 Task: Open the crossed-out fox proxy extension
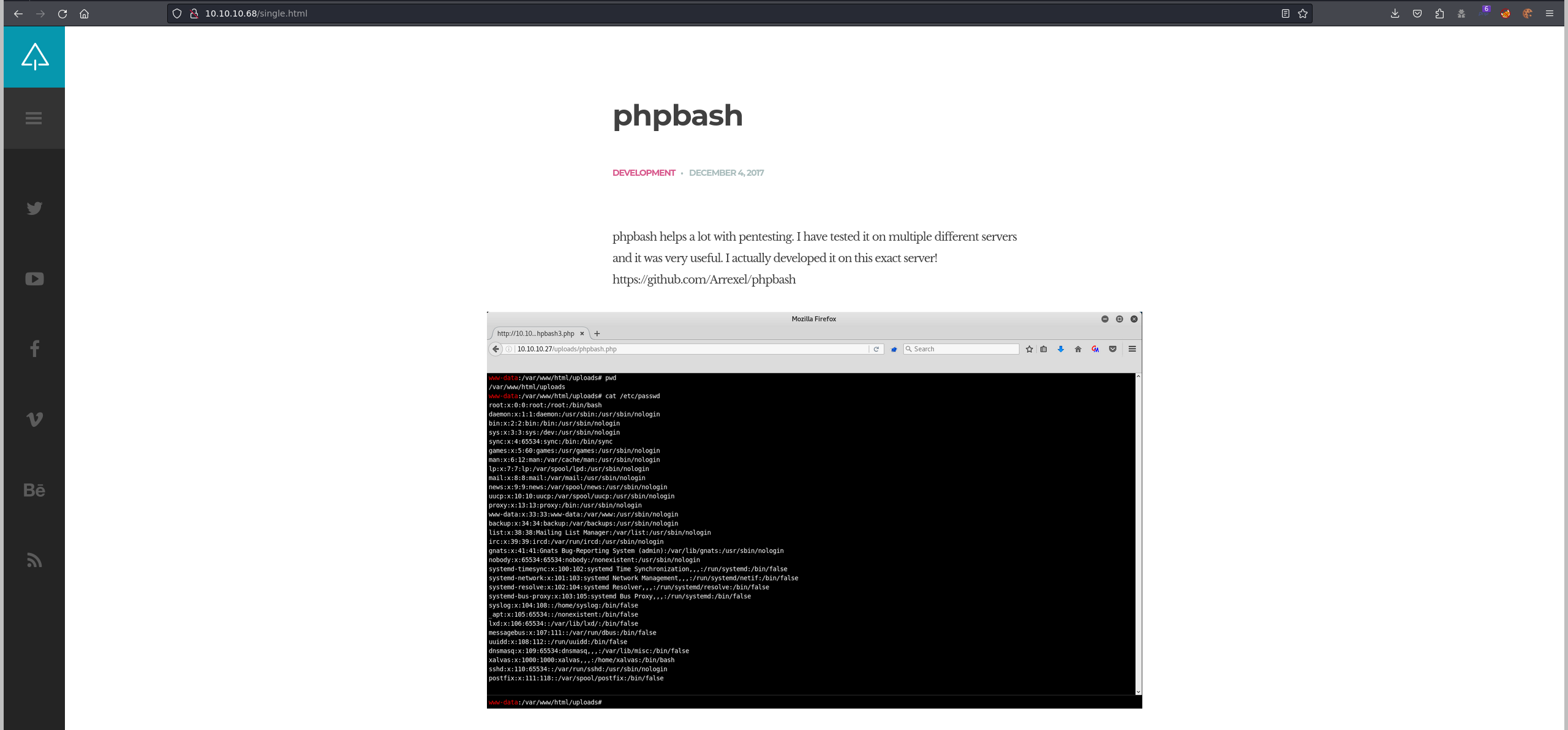pos(1506,13)
